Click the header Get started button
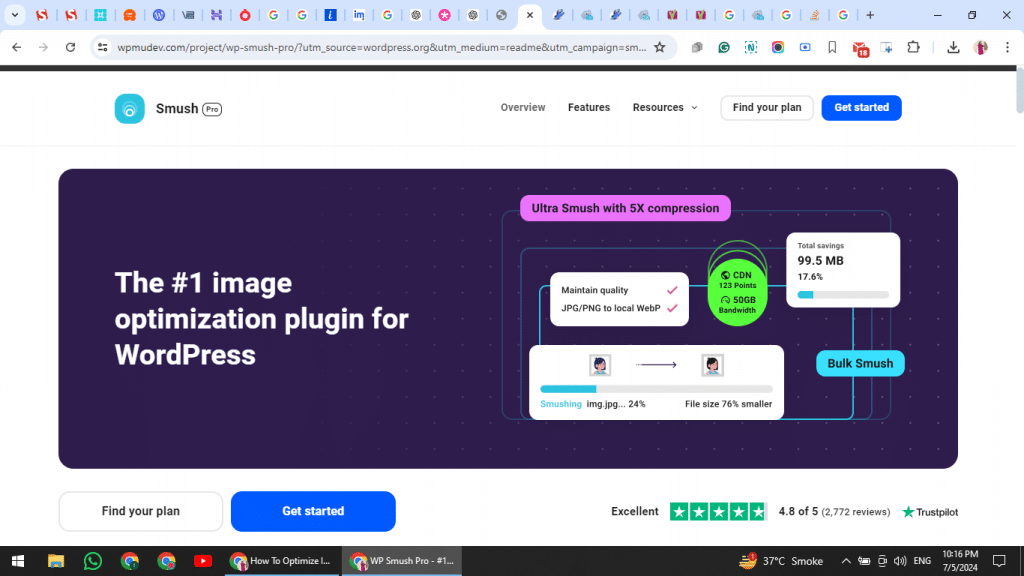The image size is (1024, 576). (x=861, y=108)
